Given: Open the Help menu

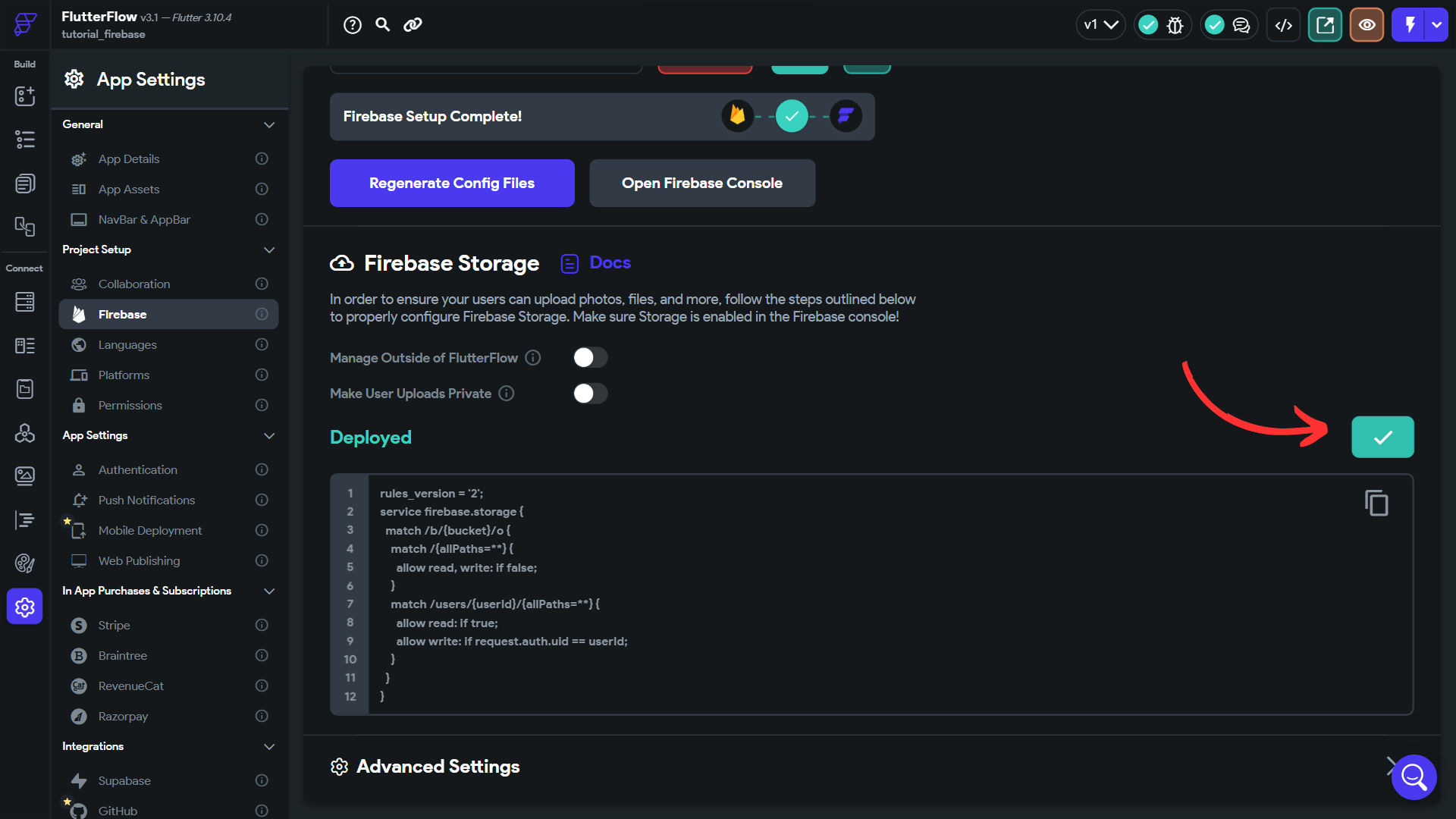Looking at the screenshot, I should [x=352, y=24].
